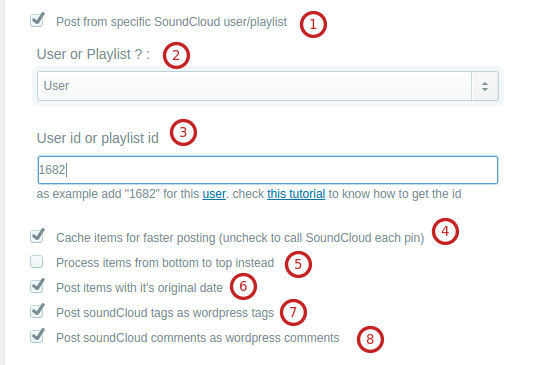Click the red circled number 5 marker
The width and height of the screenshot is (545, 365).
pyautogui.click(x=298, y=264)
